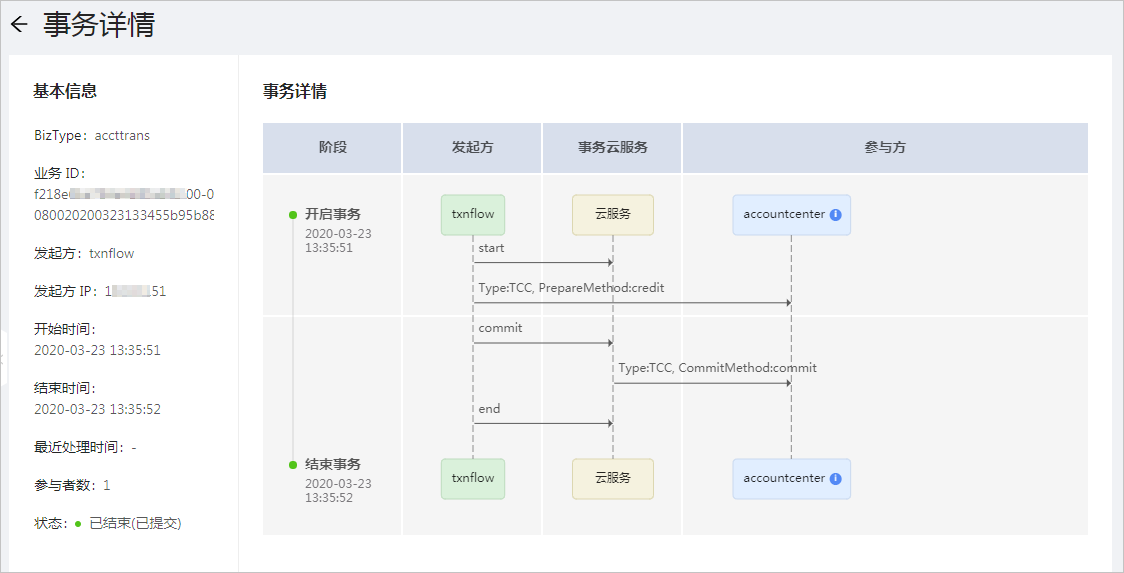This screenshot has width=1124, height=573.
Task: Click start time value 2020-03-23 13:35:51
Action: tap(97, 351)
